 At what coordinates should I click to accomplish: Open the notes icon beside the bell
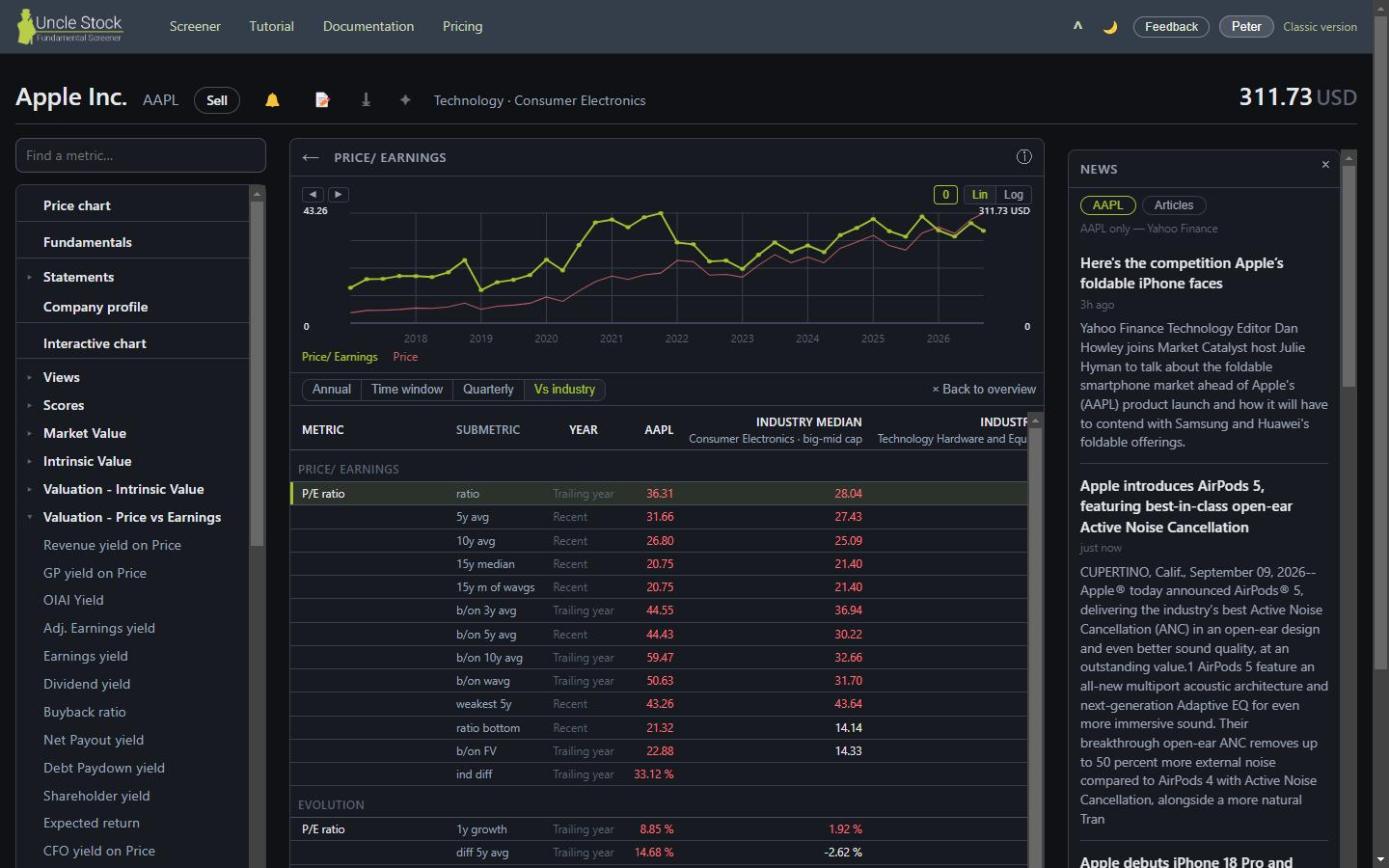pos(322,100)
